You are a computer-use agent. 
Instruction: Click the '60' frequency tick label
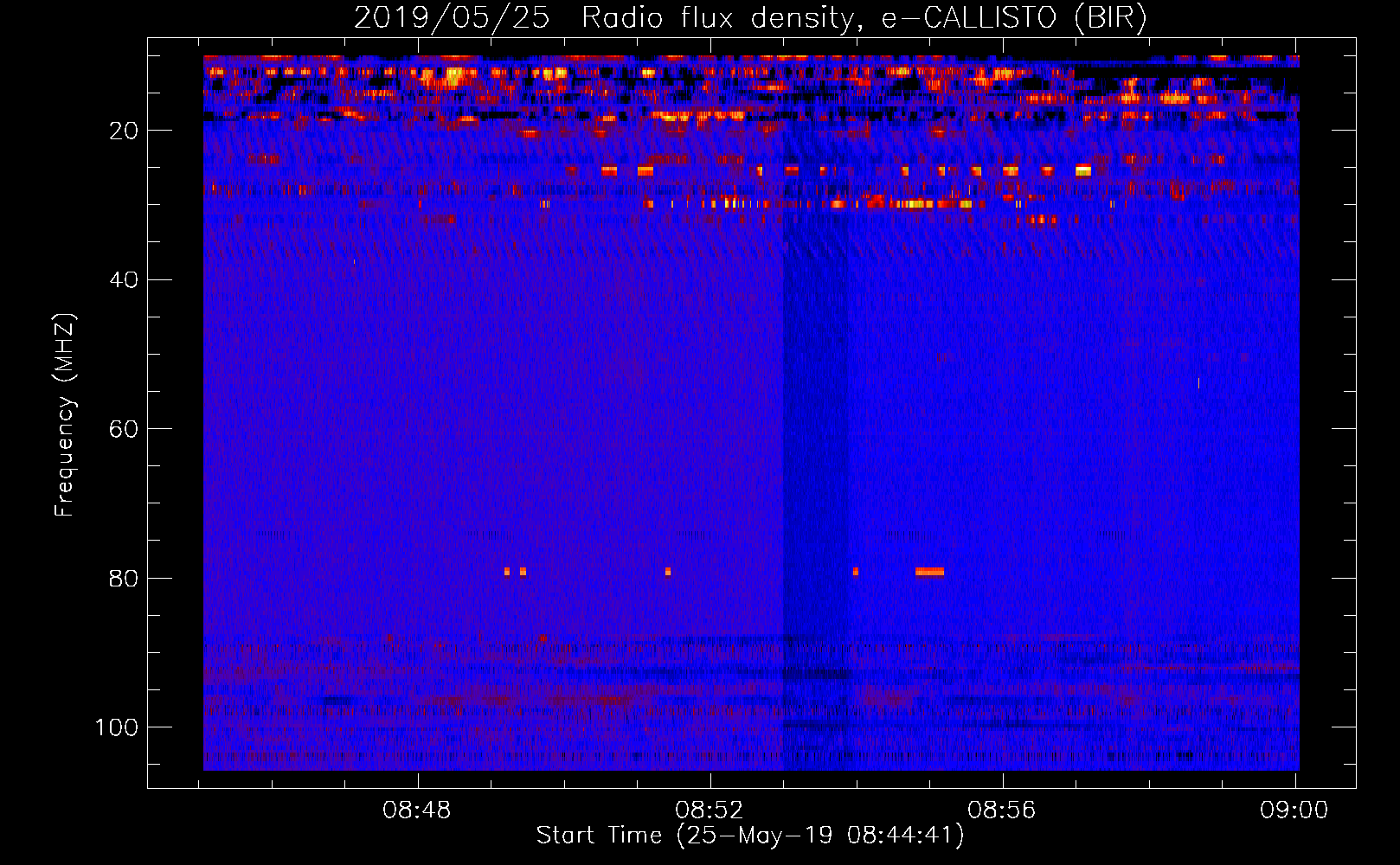(x=124, y=429)
